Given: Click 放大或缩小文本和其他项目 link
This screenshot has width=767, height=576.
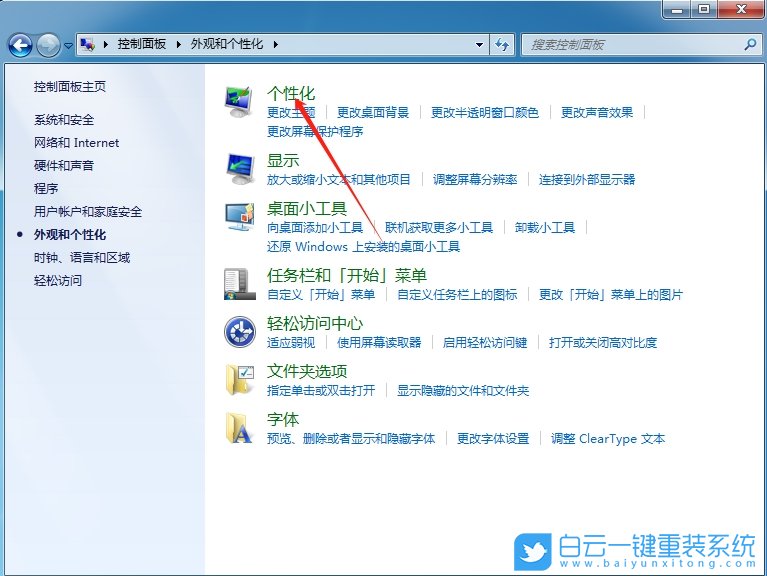Looking at the screenshot, I should point(338,179).
